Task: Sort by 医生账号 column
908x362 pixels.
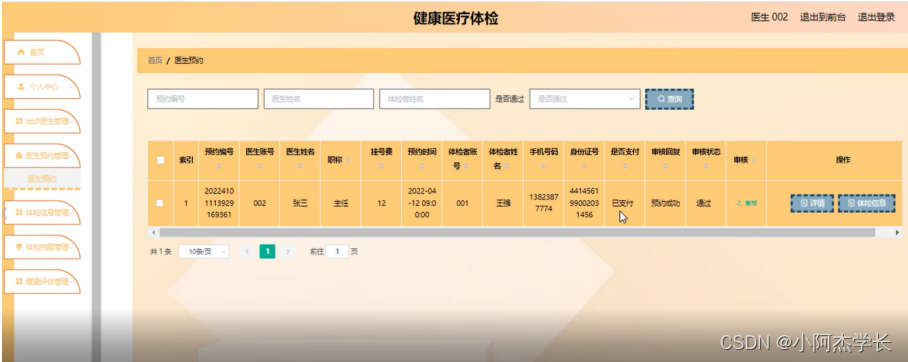Action: (259, 166)
